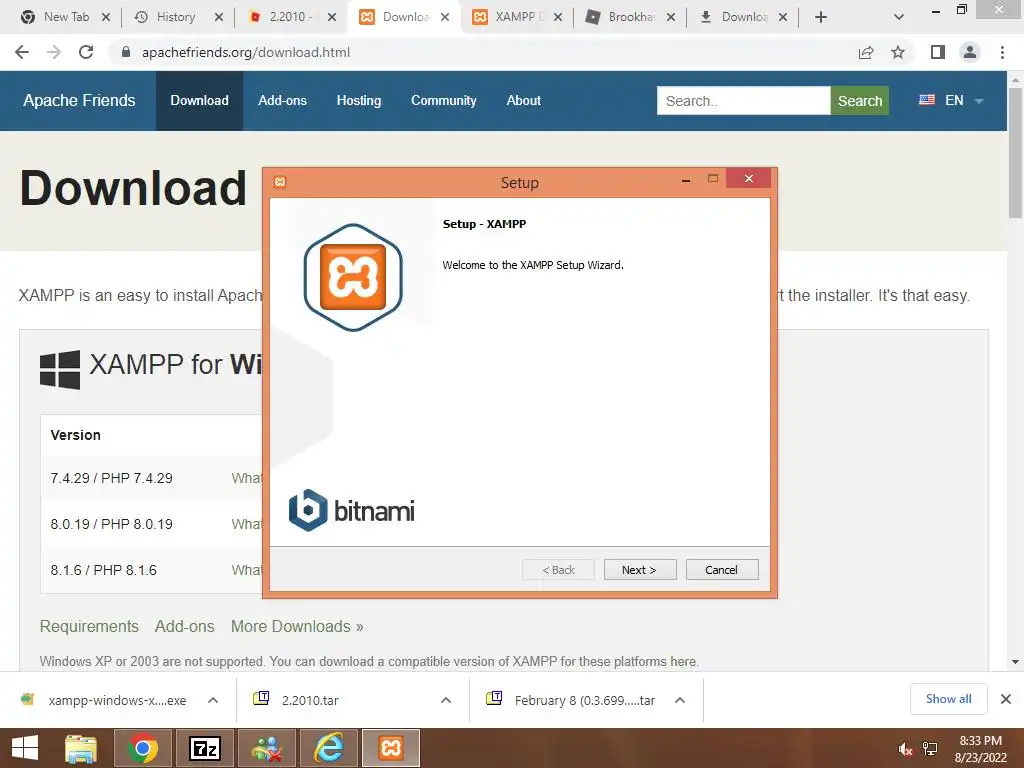The height and width of the screenshot is (768, 1024).
Task: Click the site security lock icon
Action: pos(126,52)
